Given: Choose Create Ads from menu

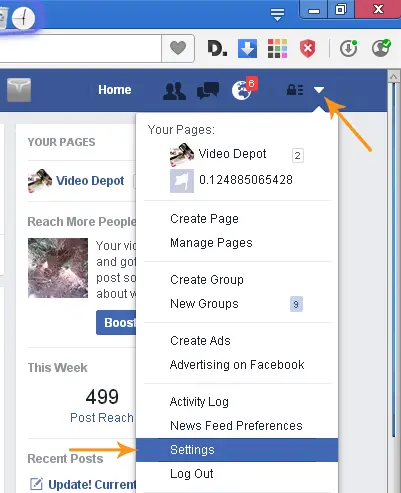Looking at the screenshot, I should pos(200,341).
